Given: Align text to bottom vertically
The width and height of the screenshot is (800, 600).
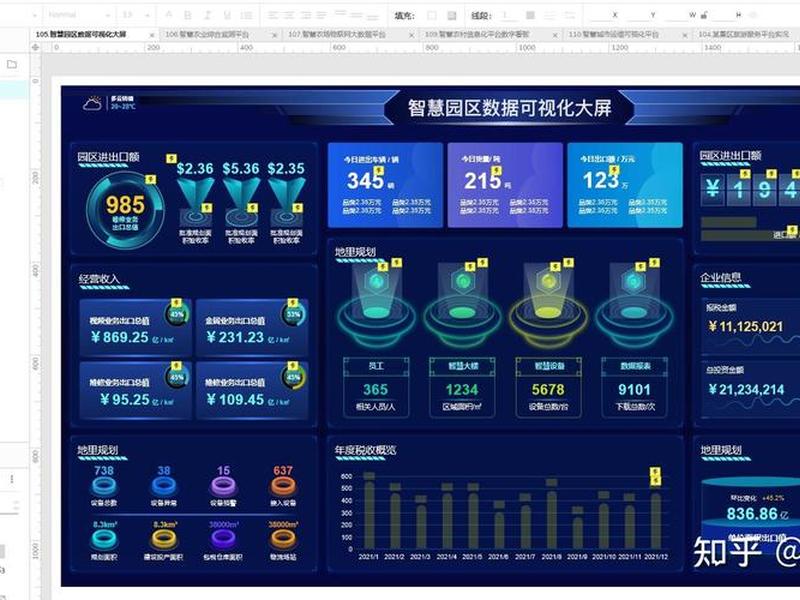Looking at the screenshot, I should click(374, 16).
